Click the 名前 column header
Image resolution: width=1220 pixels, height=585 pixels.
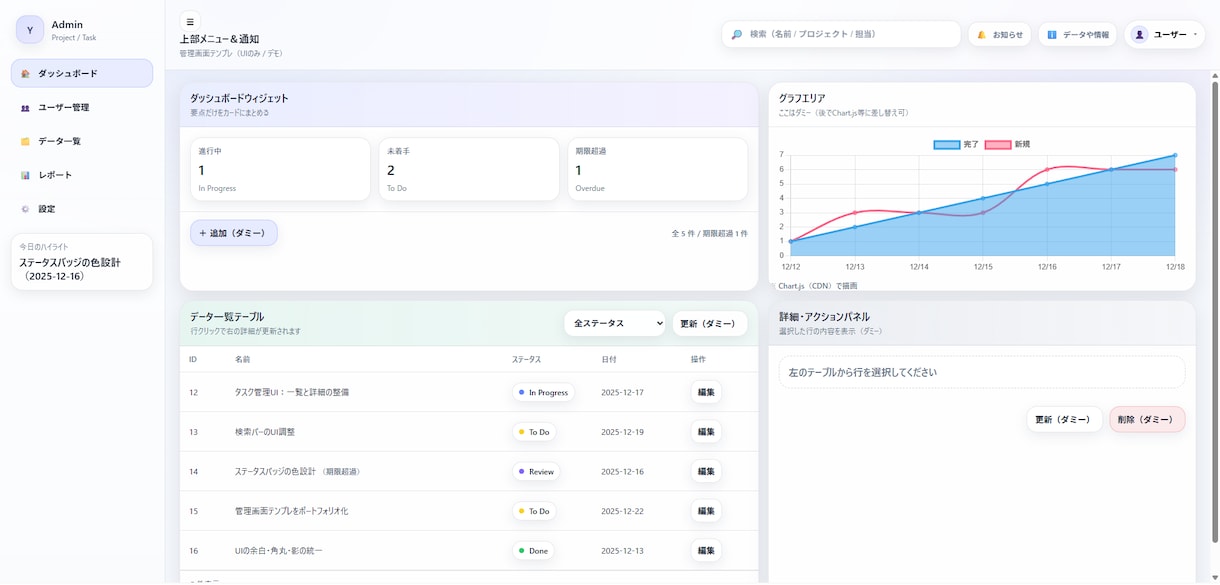(242, 359)
